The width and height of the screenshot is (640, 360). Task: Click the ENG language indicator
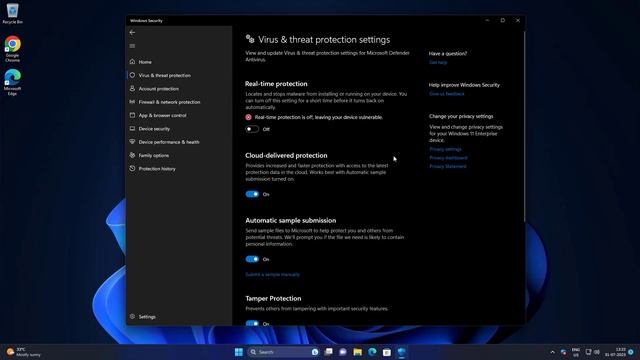pyautogui.click(x=576, y=352)
